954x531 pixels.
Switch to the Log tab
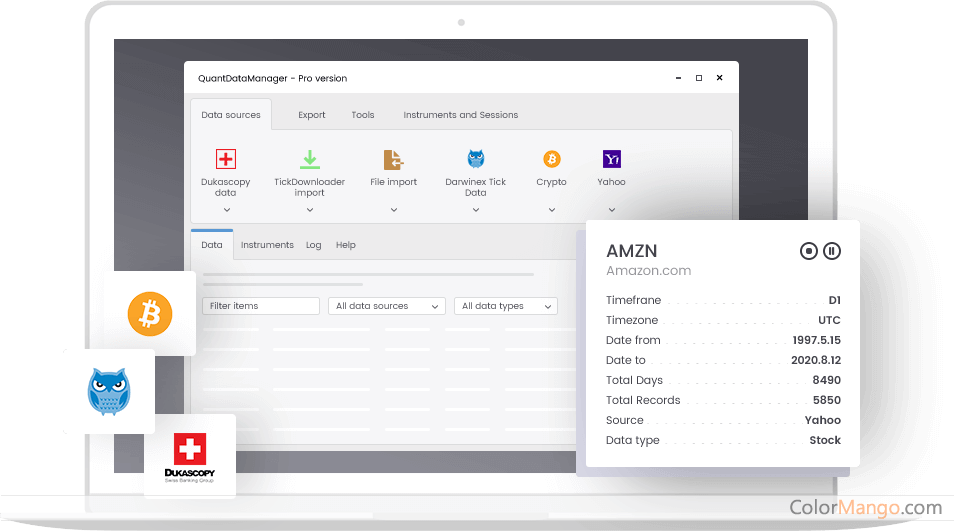[313, 245]
